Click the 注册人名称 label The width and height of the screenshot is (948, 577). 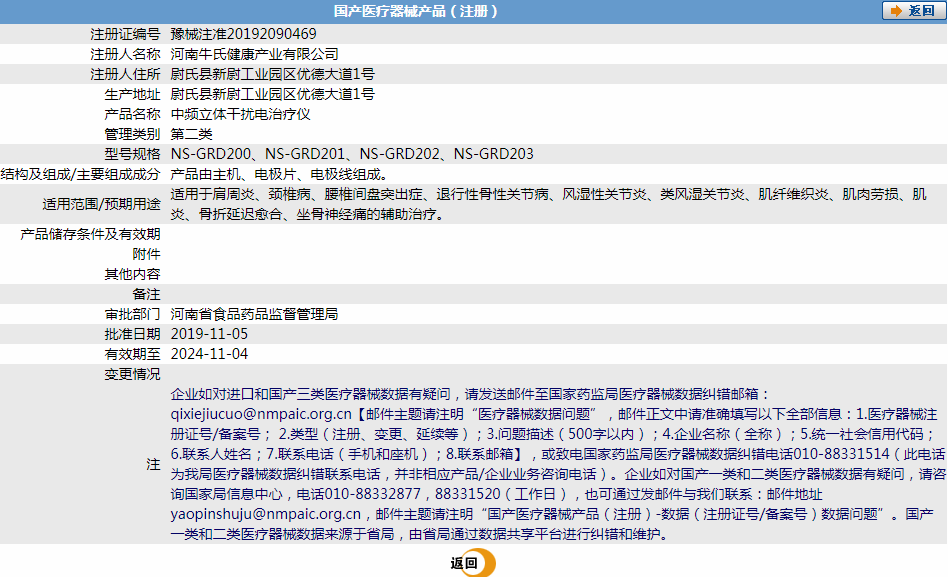point(125,54)
